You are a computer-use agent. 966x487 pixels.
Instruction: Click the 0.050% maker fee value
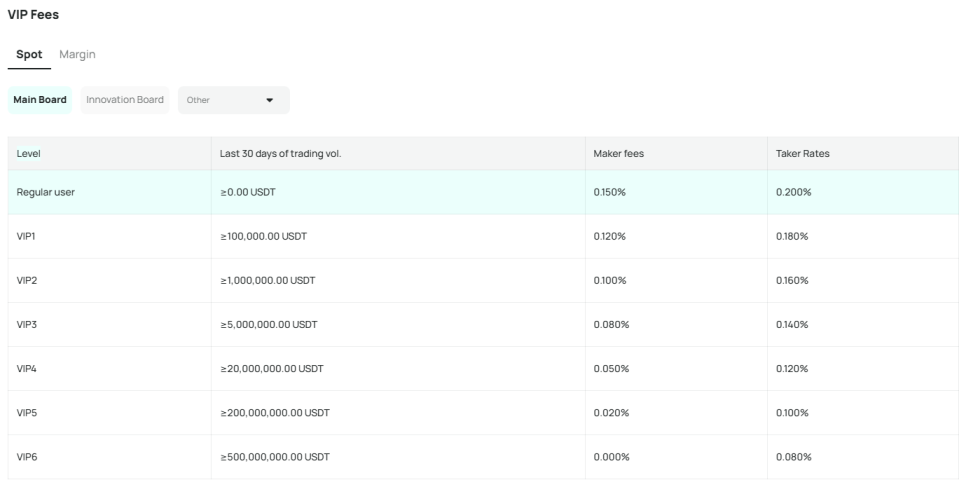pos(611,369)
